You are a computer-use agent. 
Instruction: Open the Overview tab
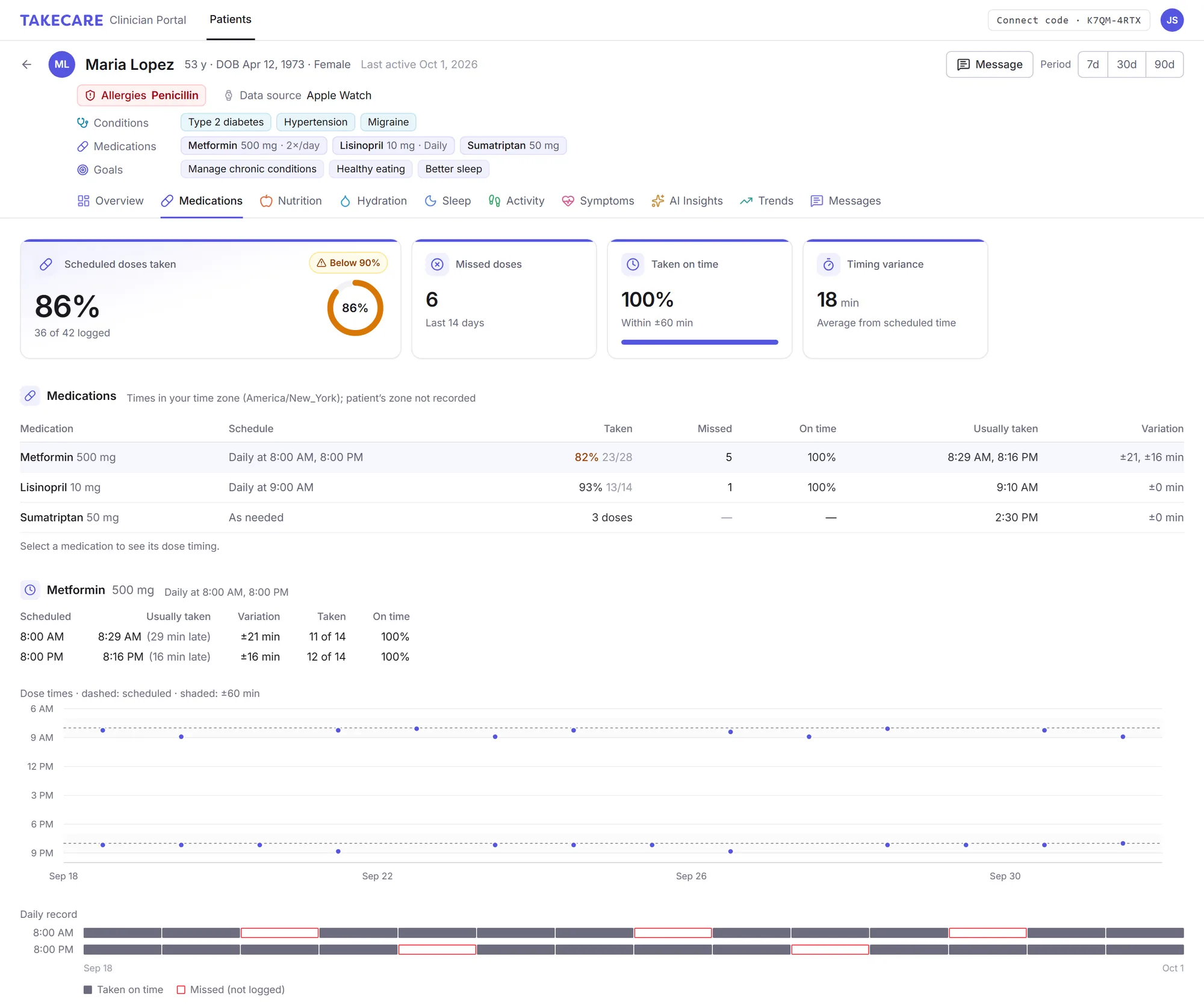111,201
